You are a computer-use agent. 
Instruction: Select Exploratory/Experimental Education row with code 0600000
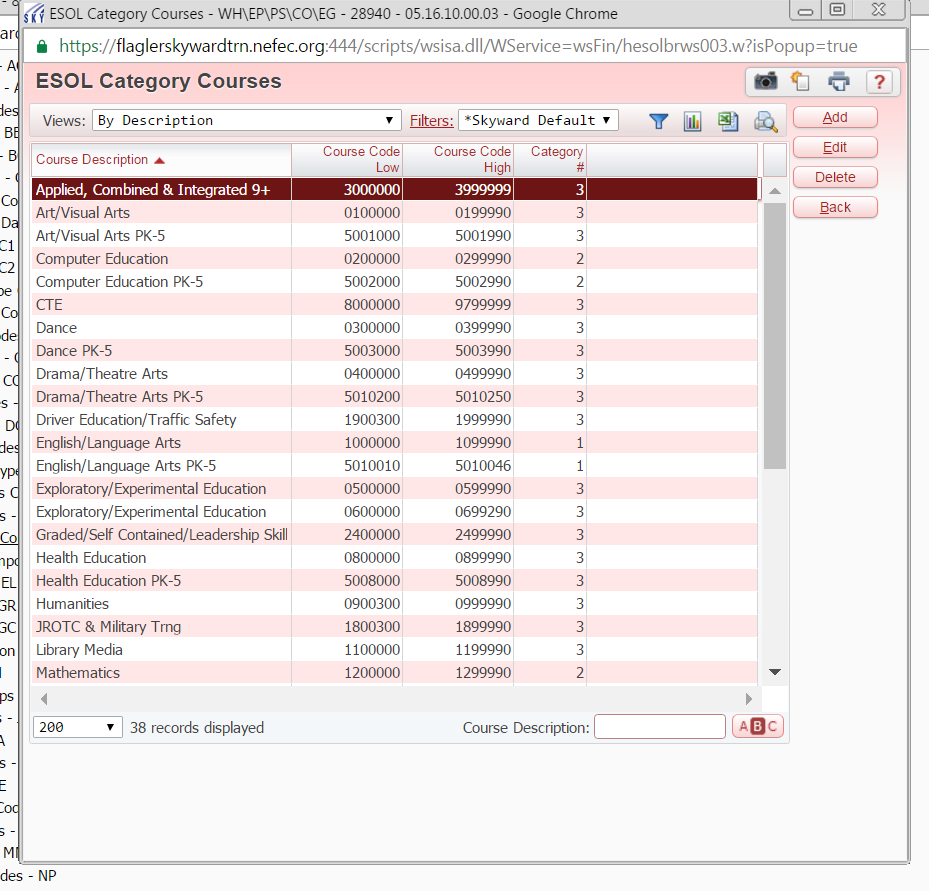(395, 512)
